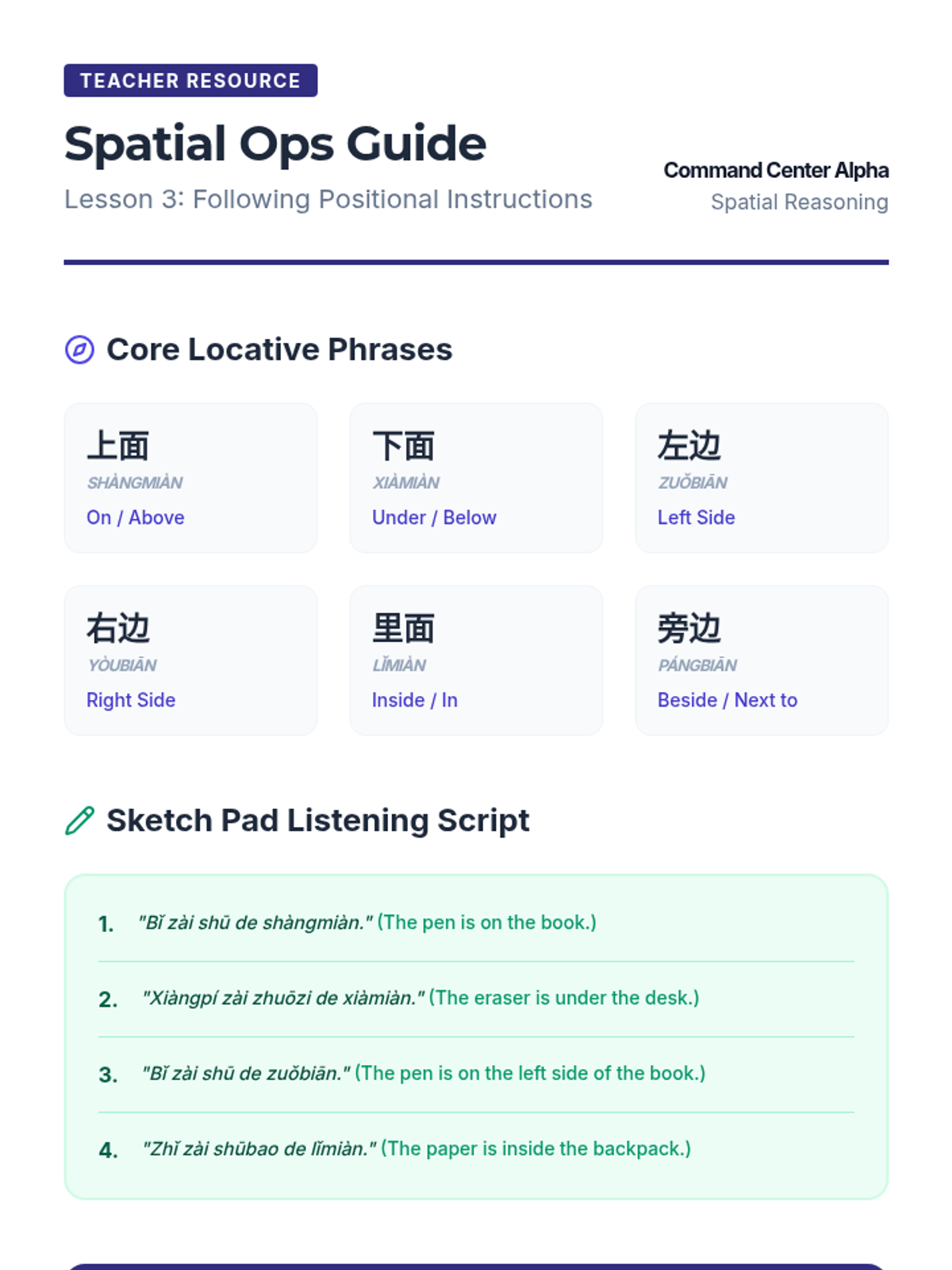
Task: Tap the 里面 Inside / In card
Action: [476, 660]
